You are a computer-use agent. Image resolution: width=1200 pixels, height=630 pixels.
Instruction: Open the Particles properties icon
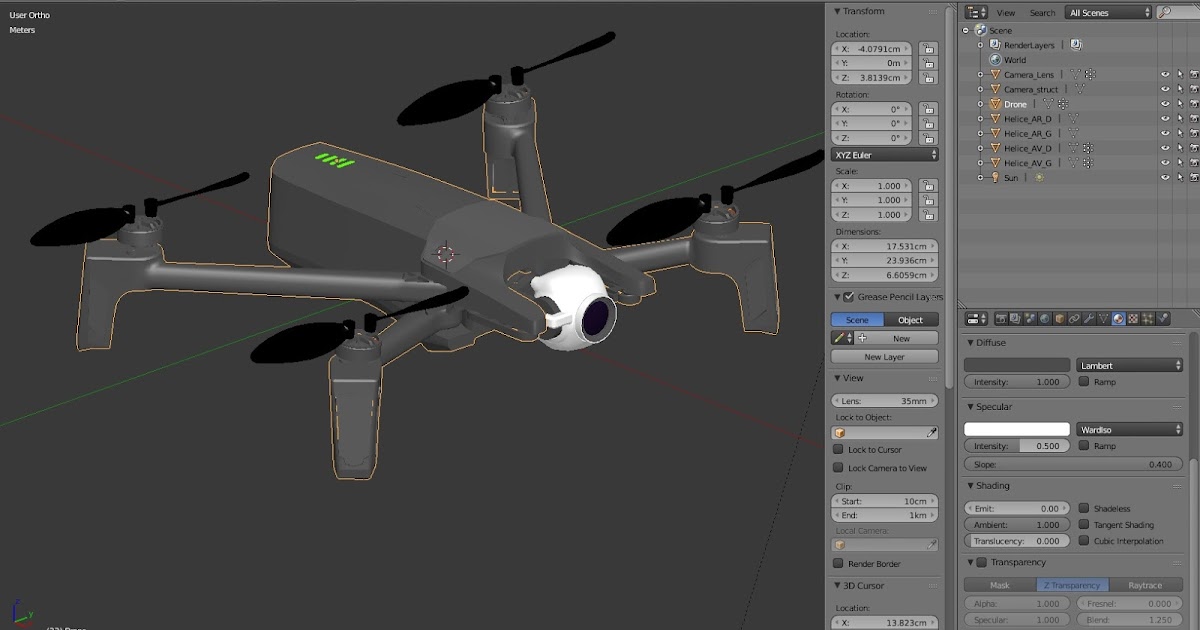[1146, 318]
